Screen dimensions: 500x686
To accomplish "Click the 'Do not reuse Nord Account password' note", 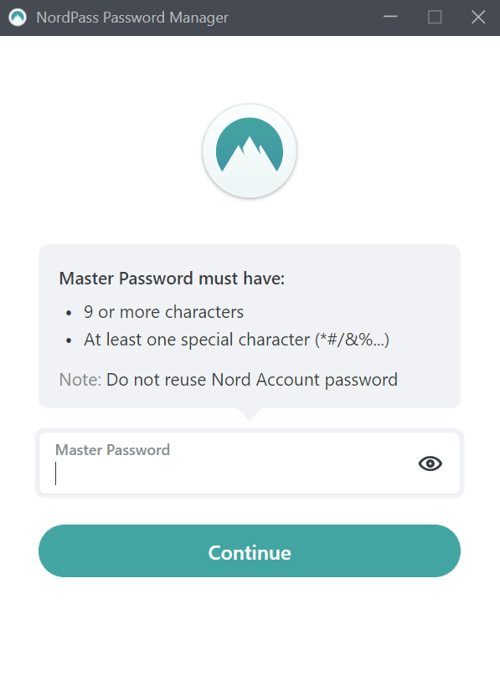I will 252,379.
